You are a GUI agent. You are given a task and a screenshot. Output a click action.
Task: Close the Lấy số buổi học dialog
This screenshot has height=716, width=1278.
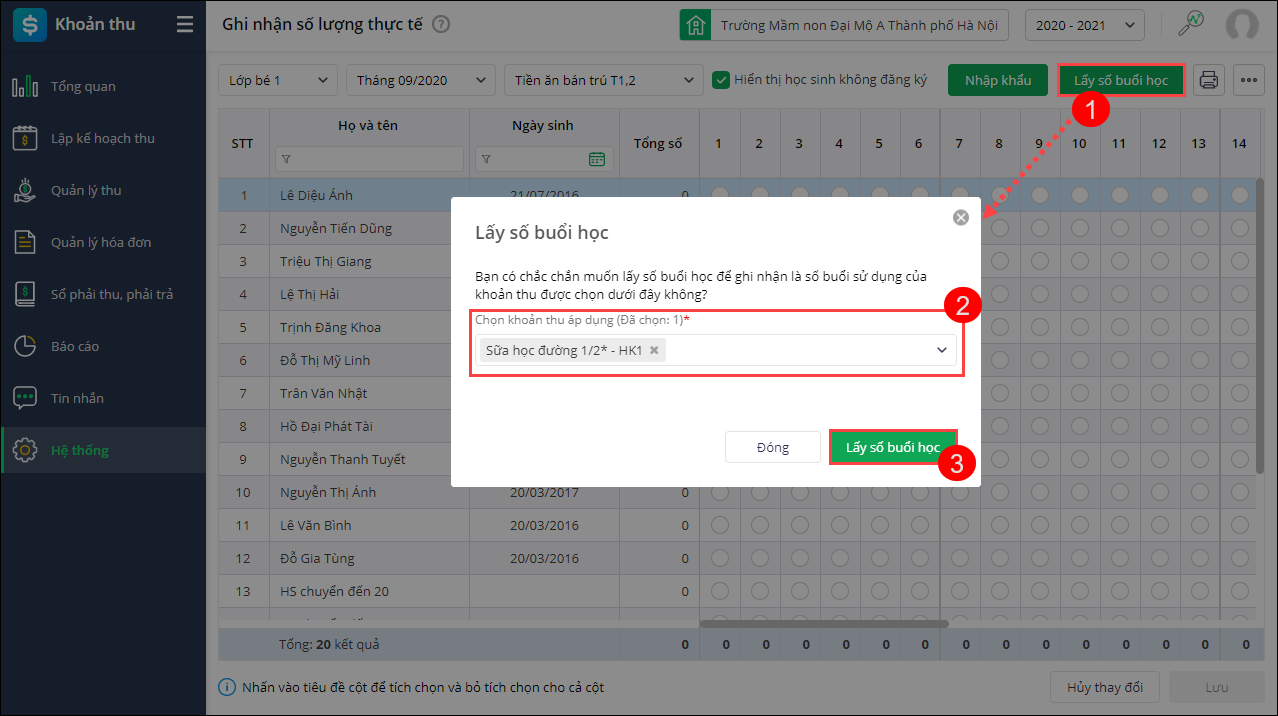(961, 217)
